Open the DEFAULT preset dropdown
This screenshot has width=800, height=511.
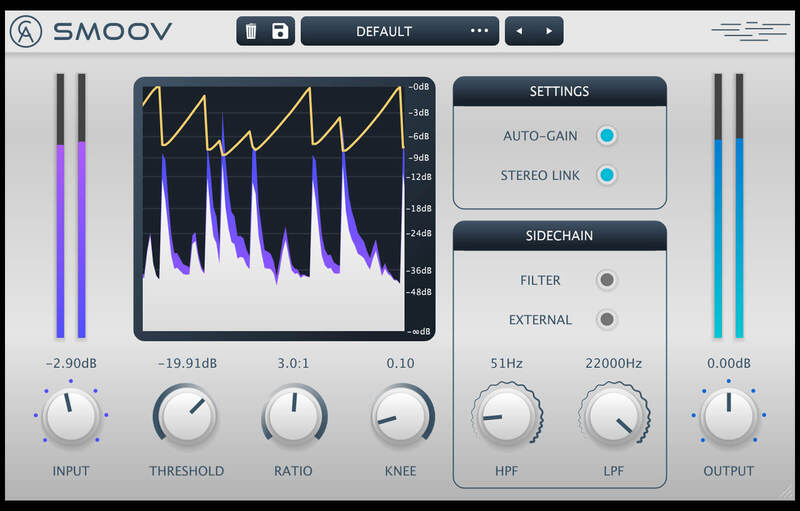tap(399, 31)
